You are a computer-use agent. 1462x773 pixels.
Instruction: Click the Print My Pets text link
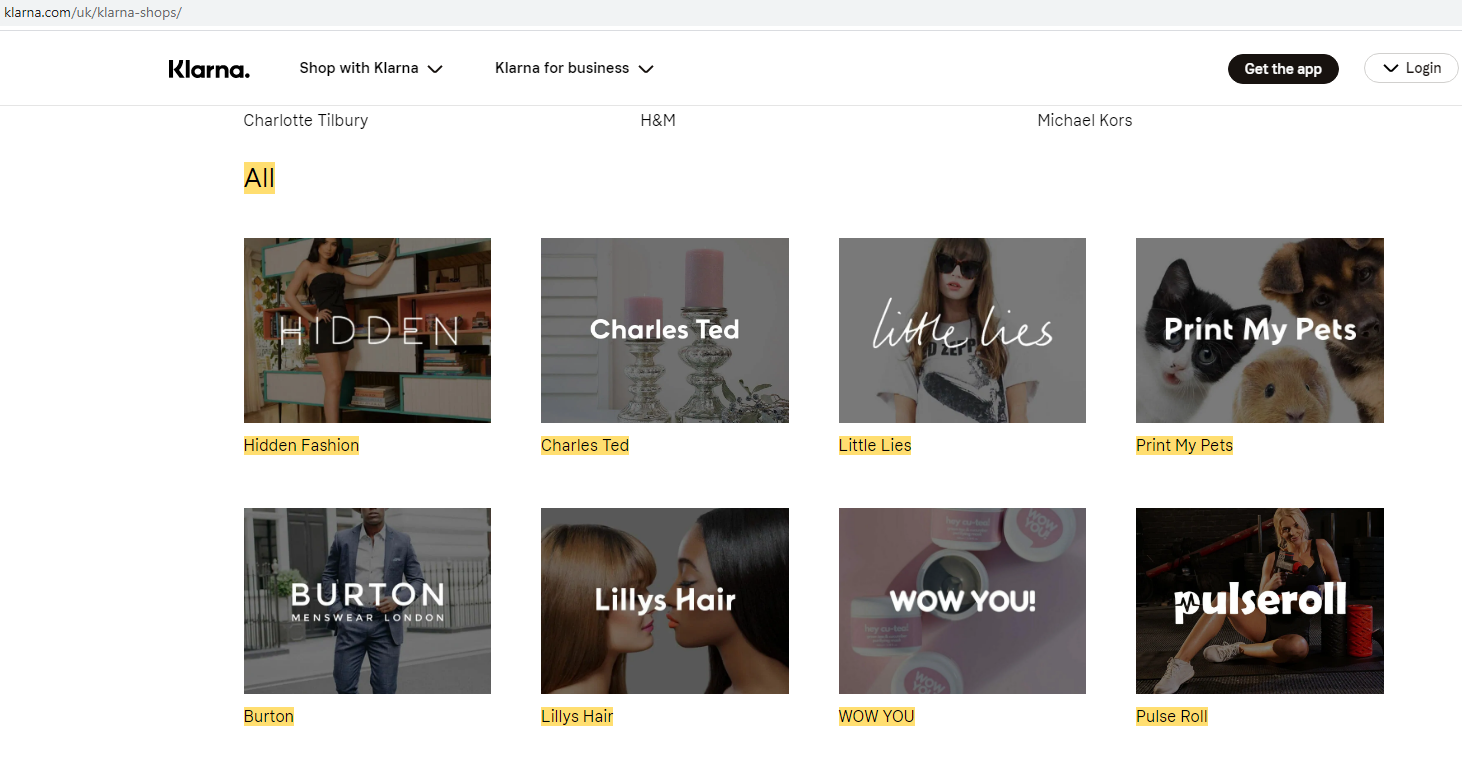pyautogui.click(x=1184, y=445)
